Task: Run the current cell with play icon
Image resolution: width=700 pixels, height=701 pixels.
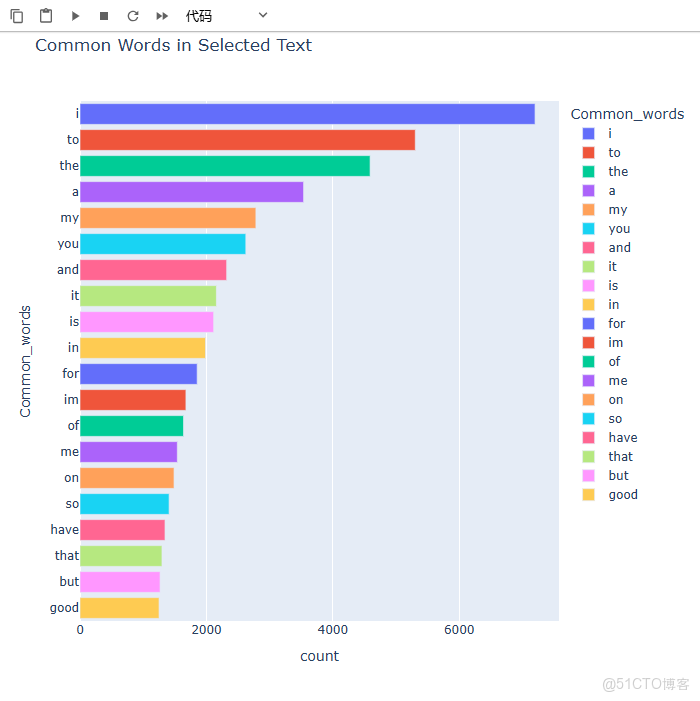Action: [75, 16]
